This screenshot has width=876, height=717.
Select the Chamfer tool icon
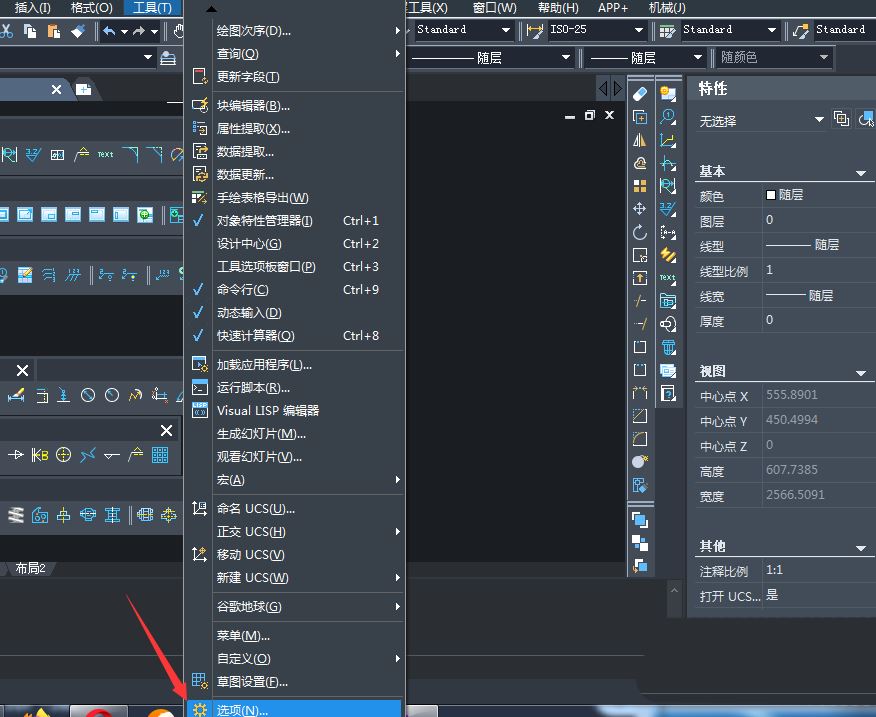pyautogui.click(x=640, y=416)
